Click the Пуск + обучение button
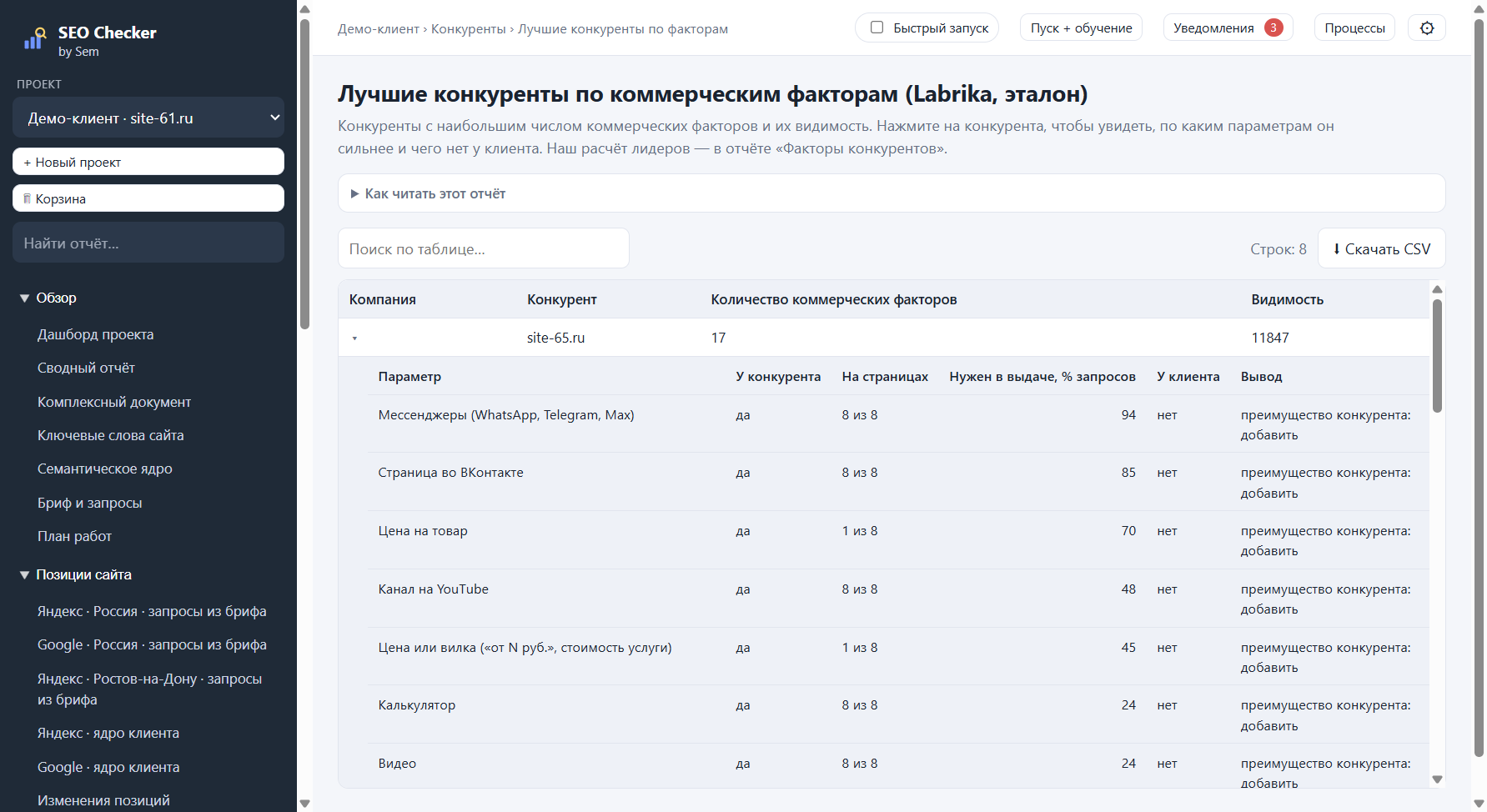Viewport: 1487px width, 812px height. (1081, 28)
